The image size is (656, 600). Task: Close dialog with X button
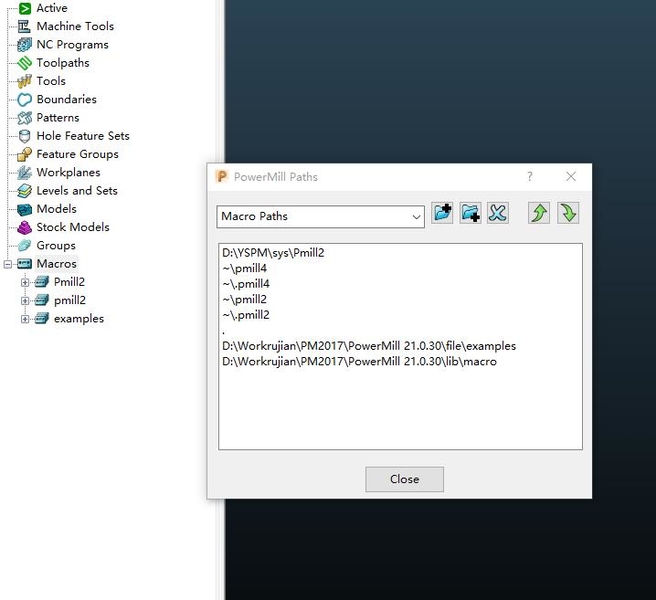point(571,177)
